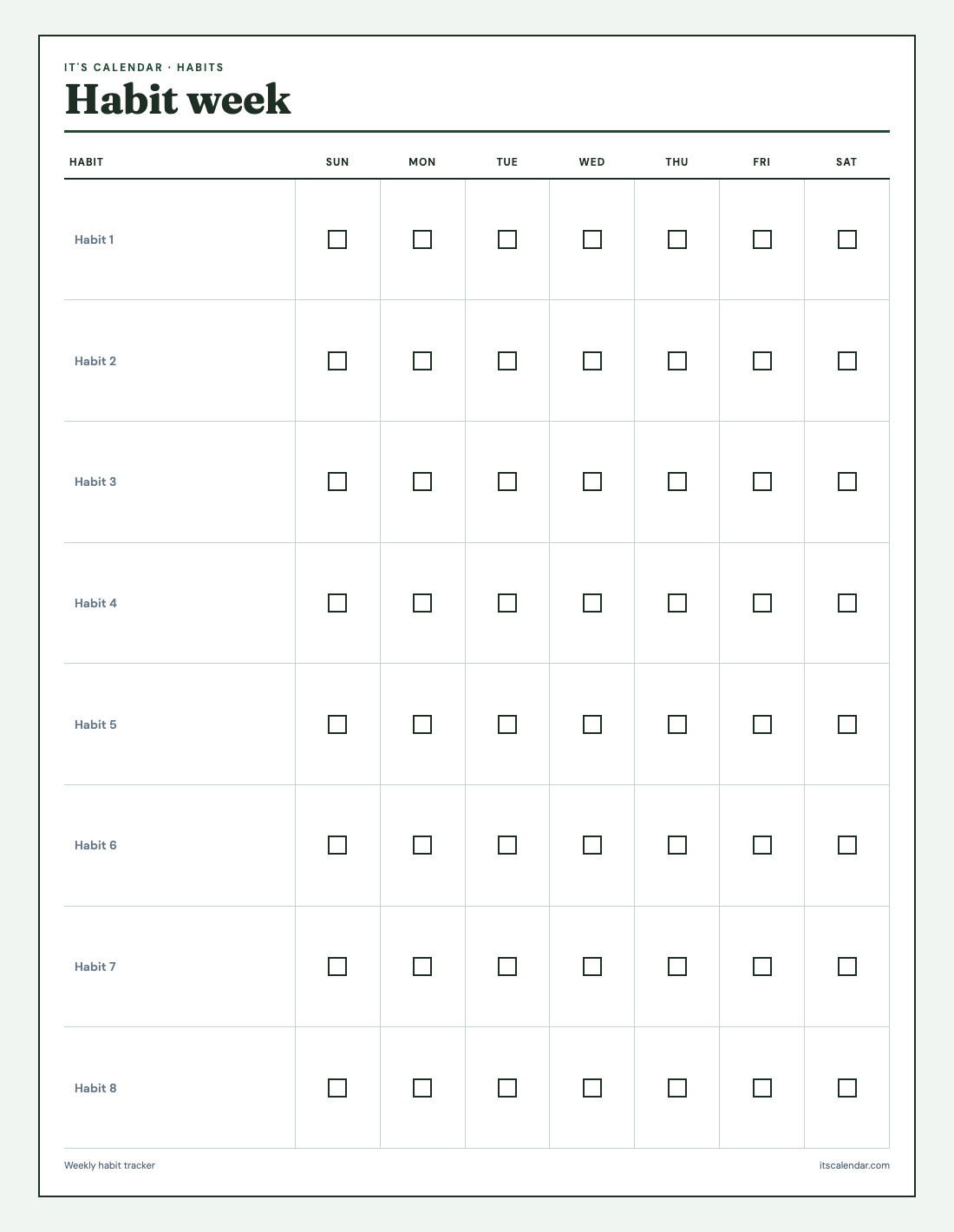Select the SUN column header
This screenshot has height=1232, width=954.
pyautogui.click(x=337, y=162)
